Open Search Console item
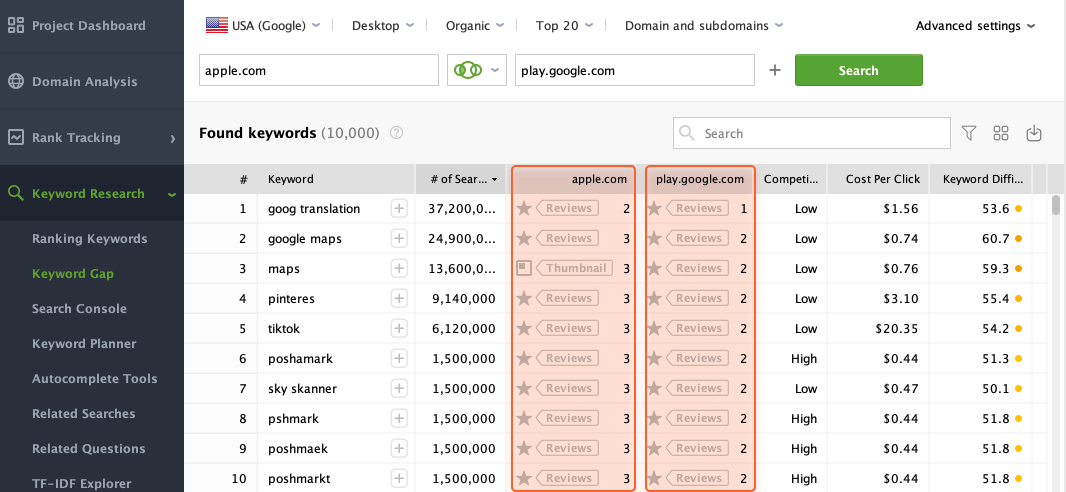 tap(80, 309)
